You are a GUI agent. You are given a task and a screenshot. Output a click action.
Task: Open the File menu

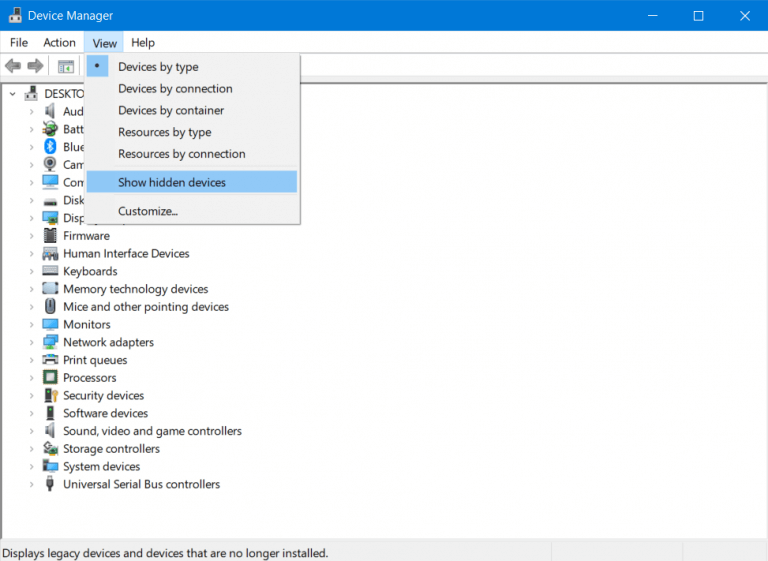pos(19,43)
